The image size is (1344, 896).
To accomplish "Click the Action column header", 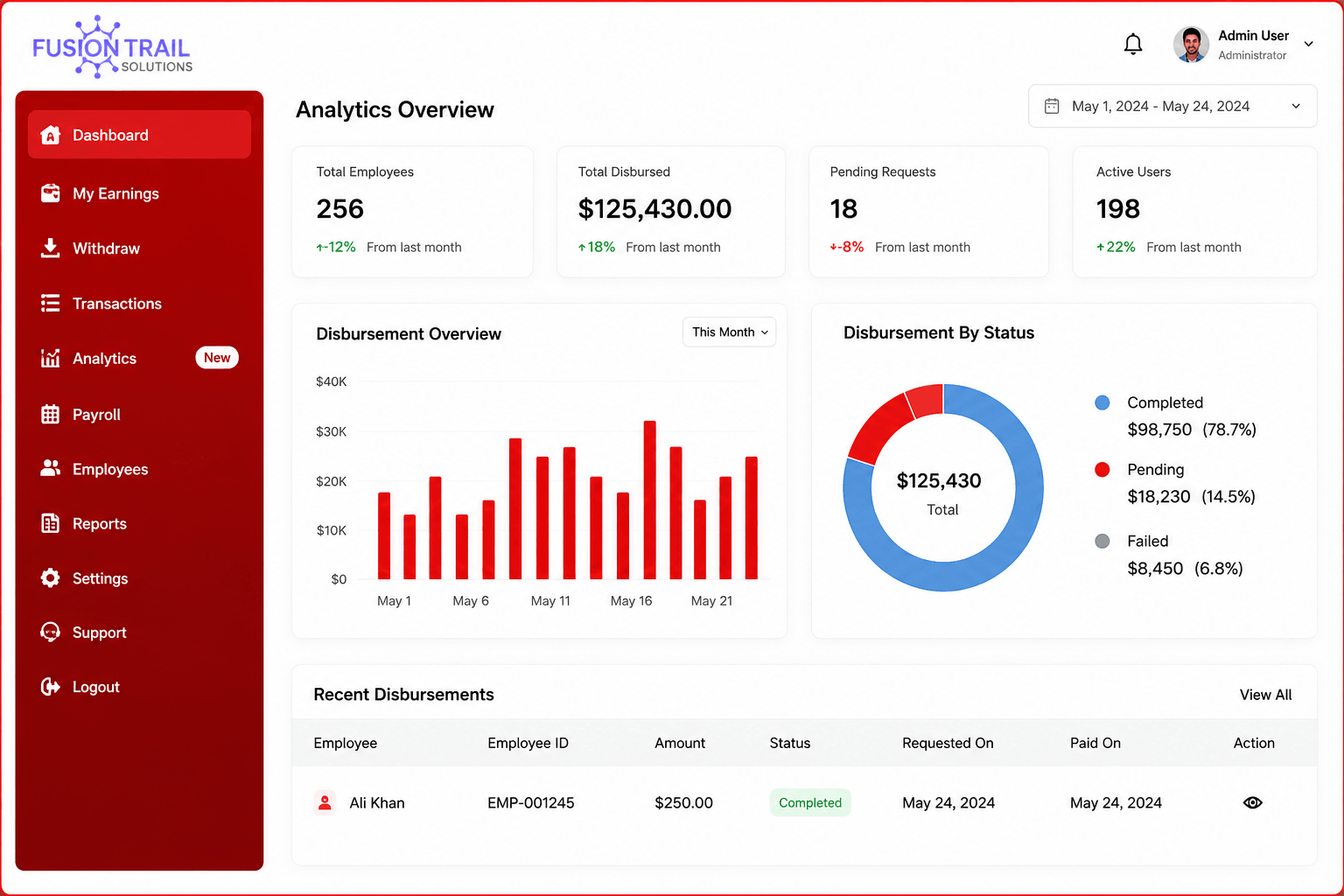I will (x=1254, y=743).
